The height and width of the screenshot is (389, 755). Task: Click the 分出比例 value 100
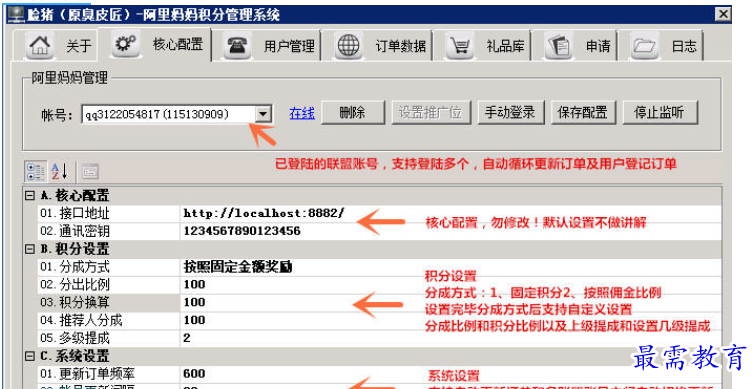[195, 285]
